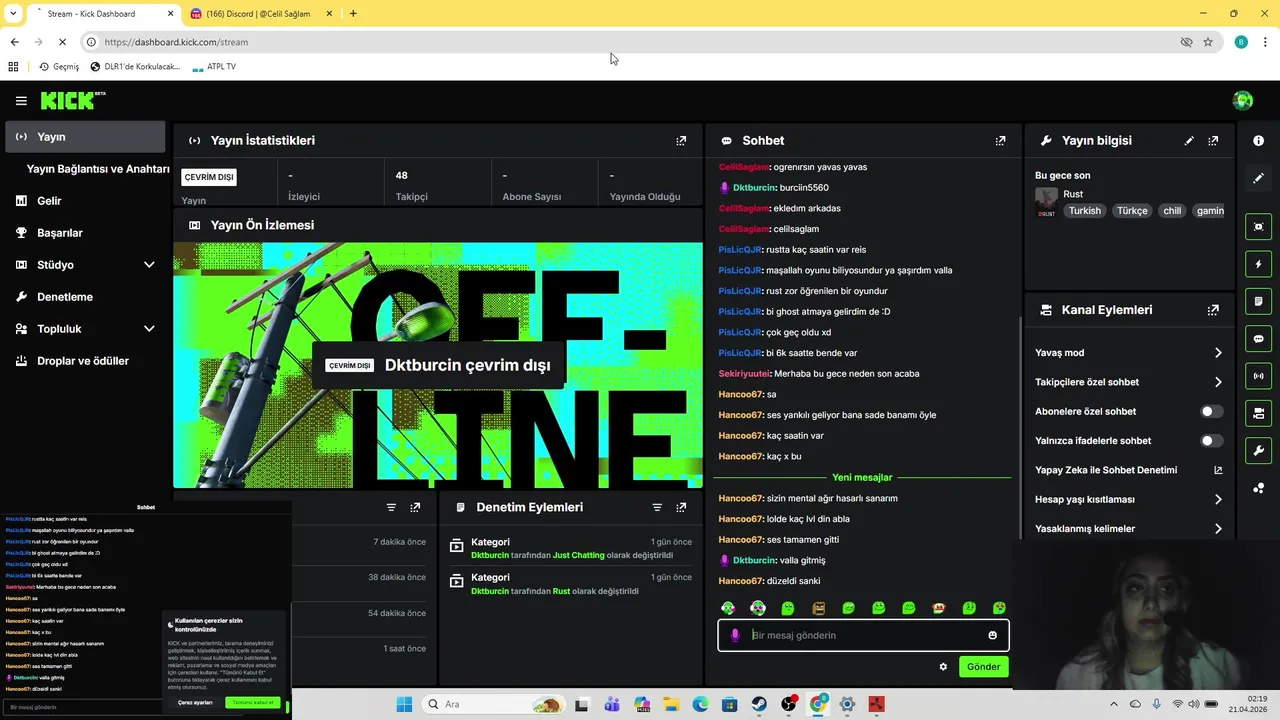Toggle Yalnızca ifadelerle sohbet switch
Screen dimensions: 1280x720
[1211, 440]
